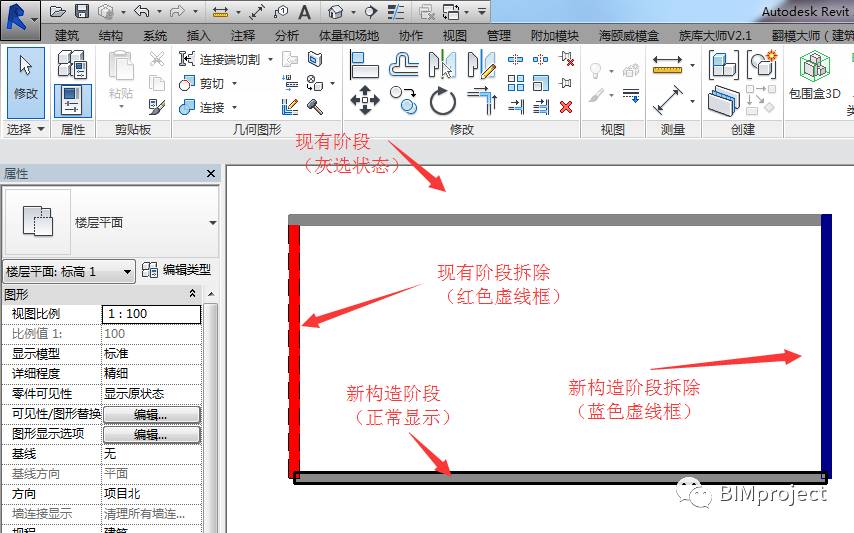Open the 管理 ribbon tab

(x=498, y=36)
